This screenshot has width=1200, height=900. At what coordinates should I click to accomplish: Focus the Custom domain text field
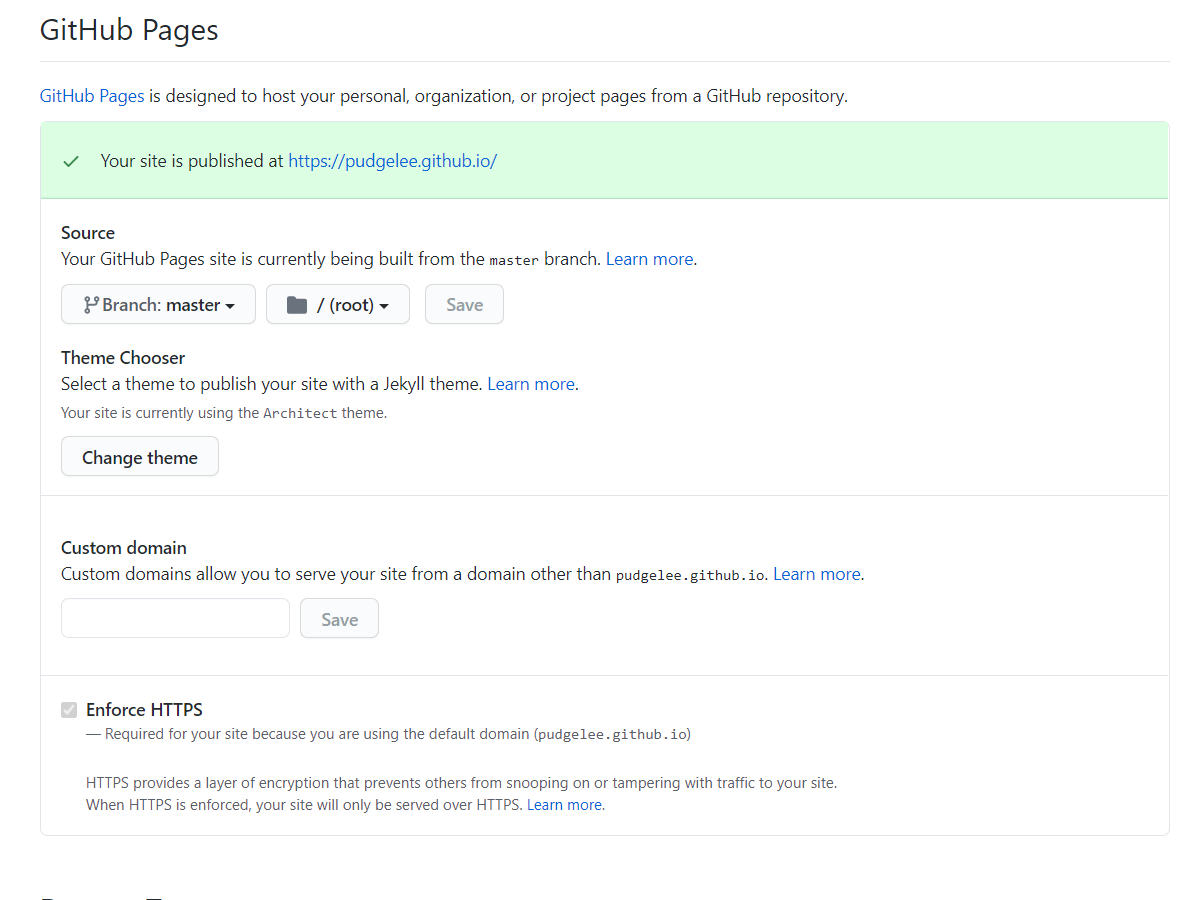point(175,618)
